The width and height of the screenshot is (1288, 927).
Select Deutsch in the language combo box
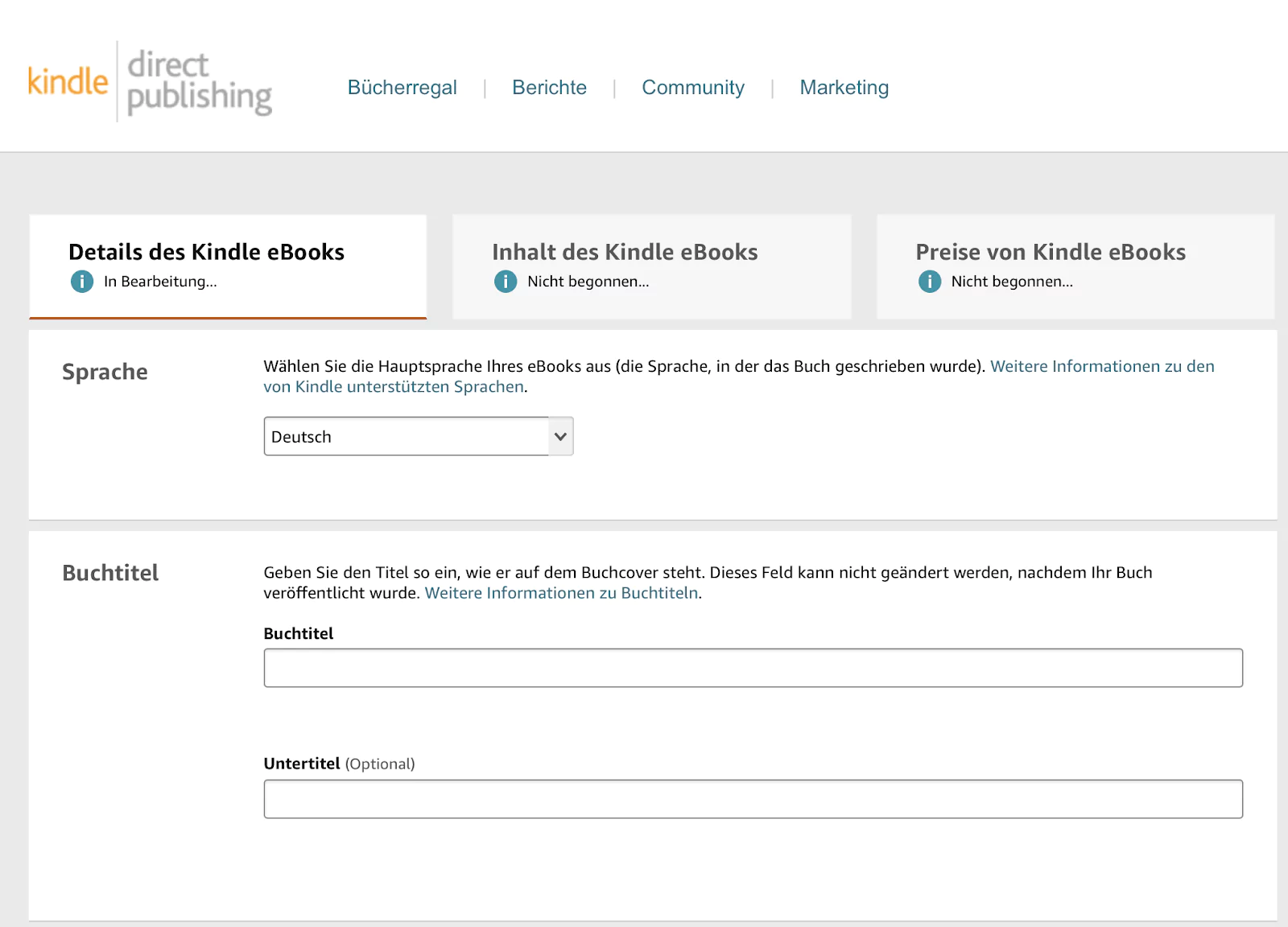(402, 435)
